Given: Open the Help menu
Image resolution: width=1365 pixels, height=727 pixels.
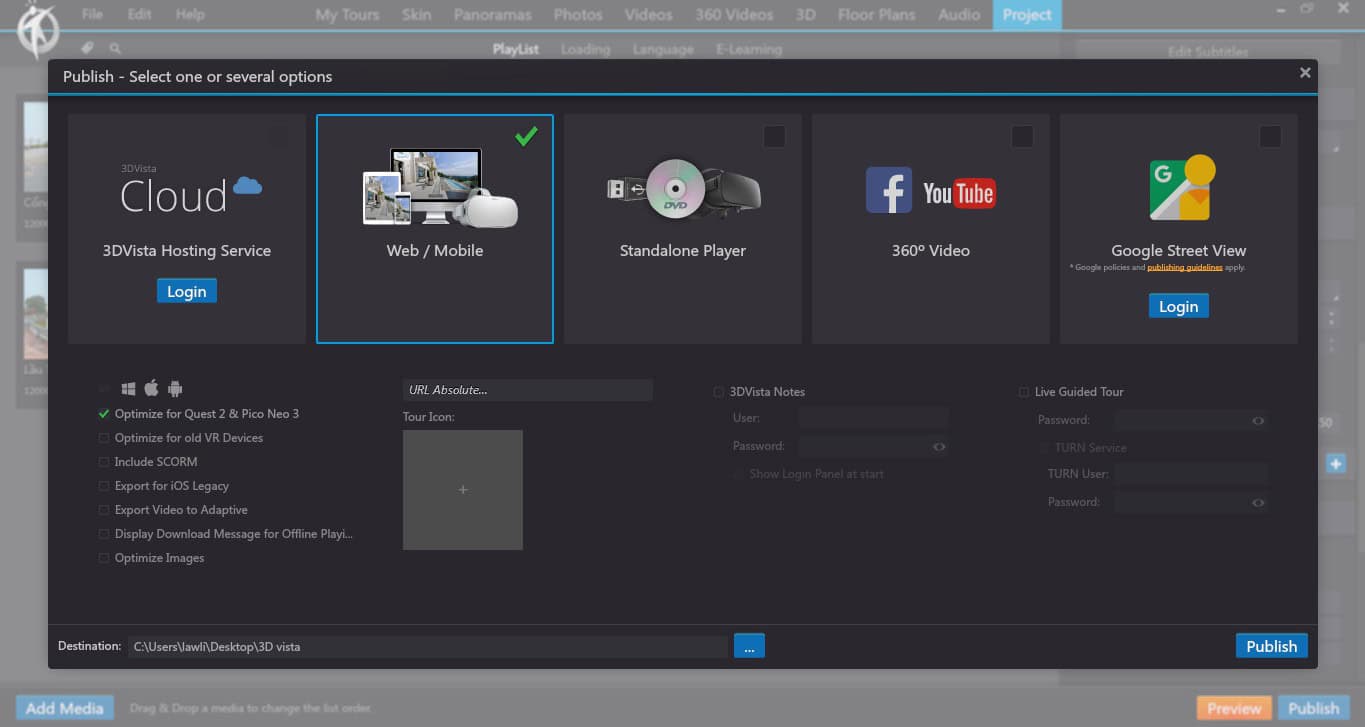Looking at the screenshot, I should pyautogui.click(x=190, y=14).
